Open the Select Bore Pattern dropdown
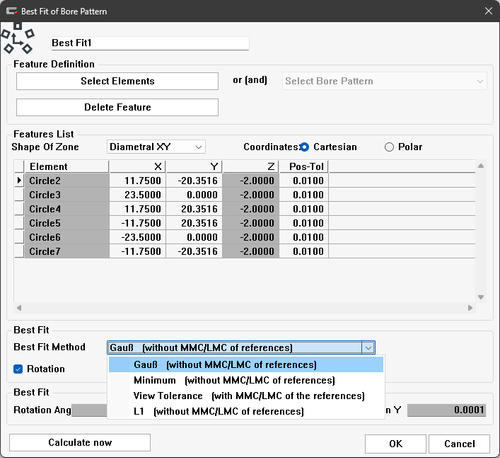This screenshot has width=500, height=458. coord(384,81)
